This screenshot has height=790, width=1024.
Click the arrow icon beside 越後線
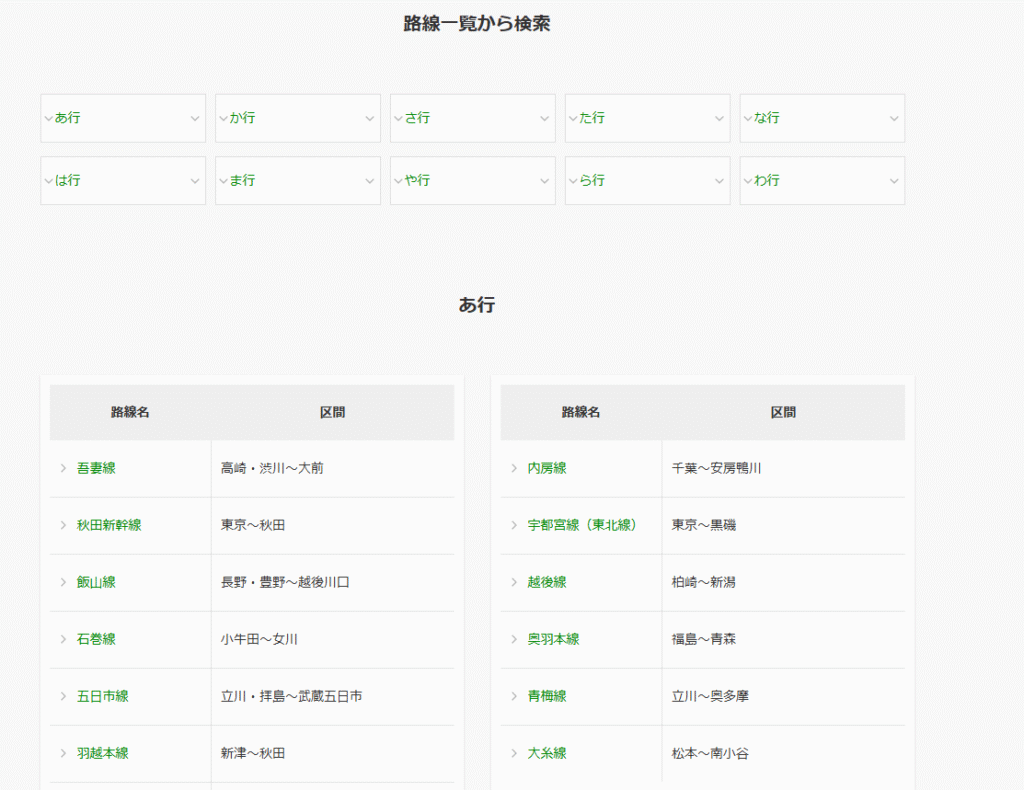pyautogui.click(x=514, y=582)
